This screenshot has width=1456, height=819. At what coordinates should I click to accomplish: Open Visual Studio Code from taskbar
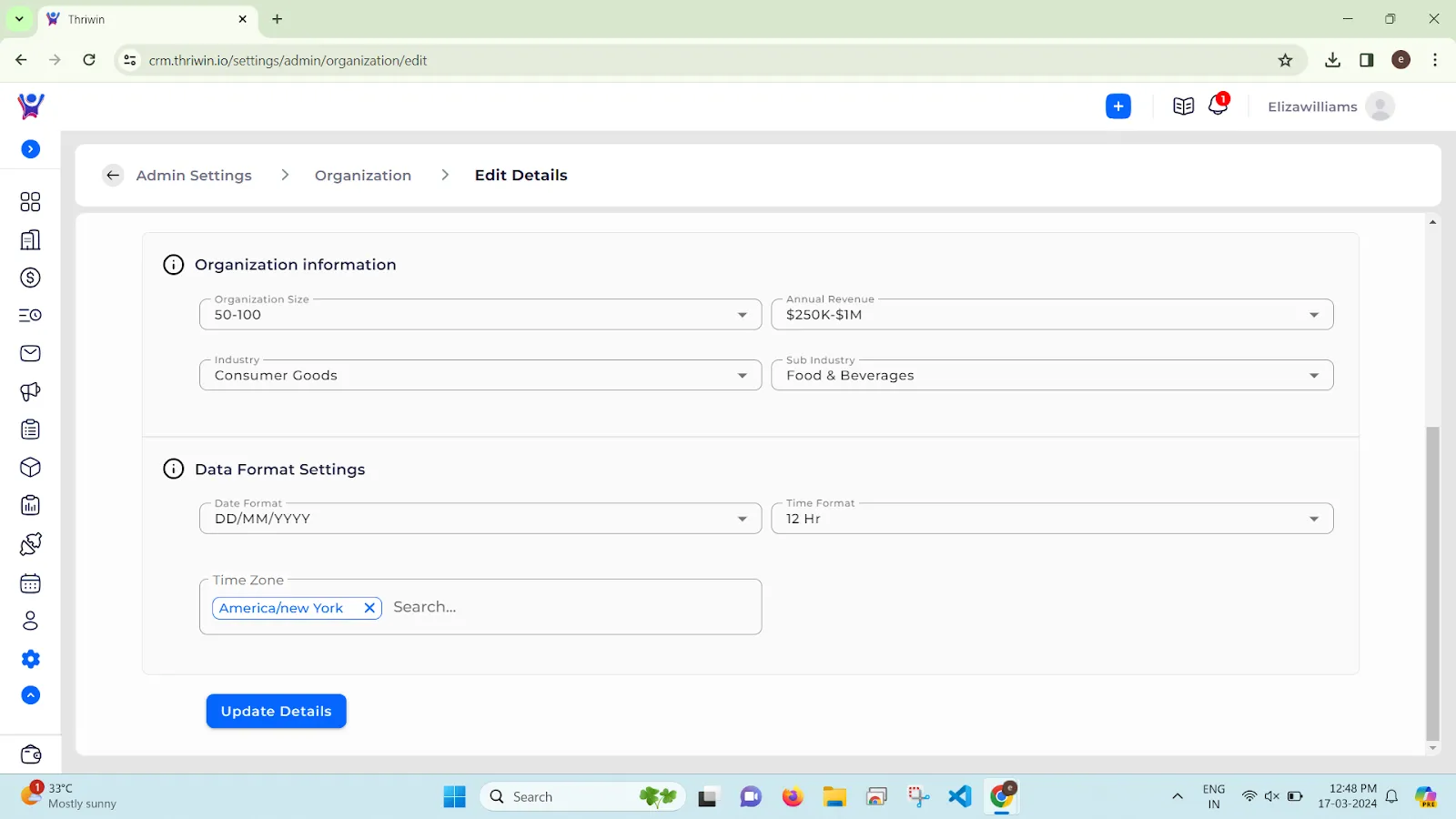coord(960,797)
